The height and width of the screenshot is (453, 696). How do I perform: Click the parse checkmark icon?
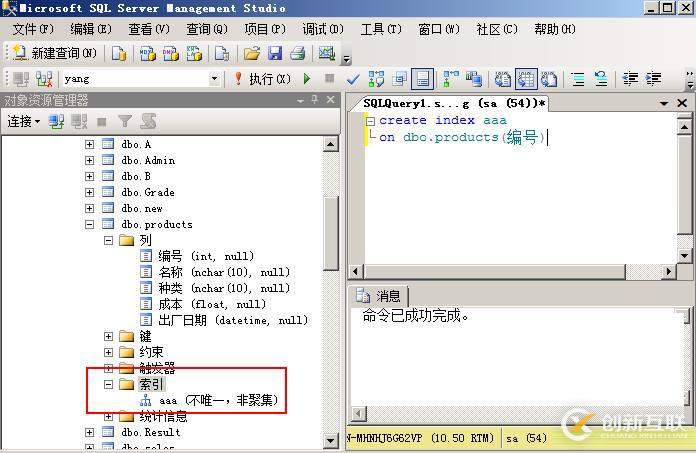coord(353,79)
